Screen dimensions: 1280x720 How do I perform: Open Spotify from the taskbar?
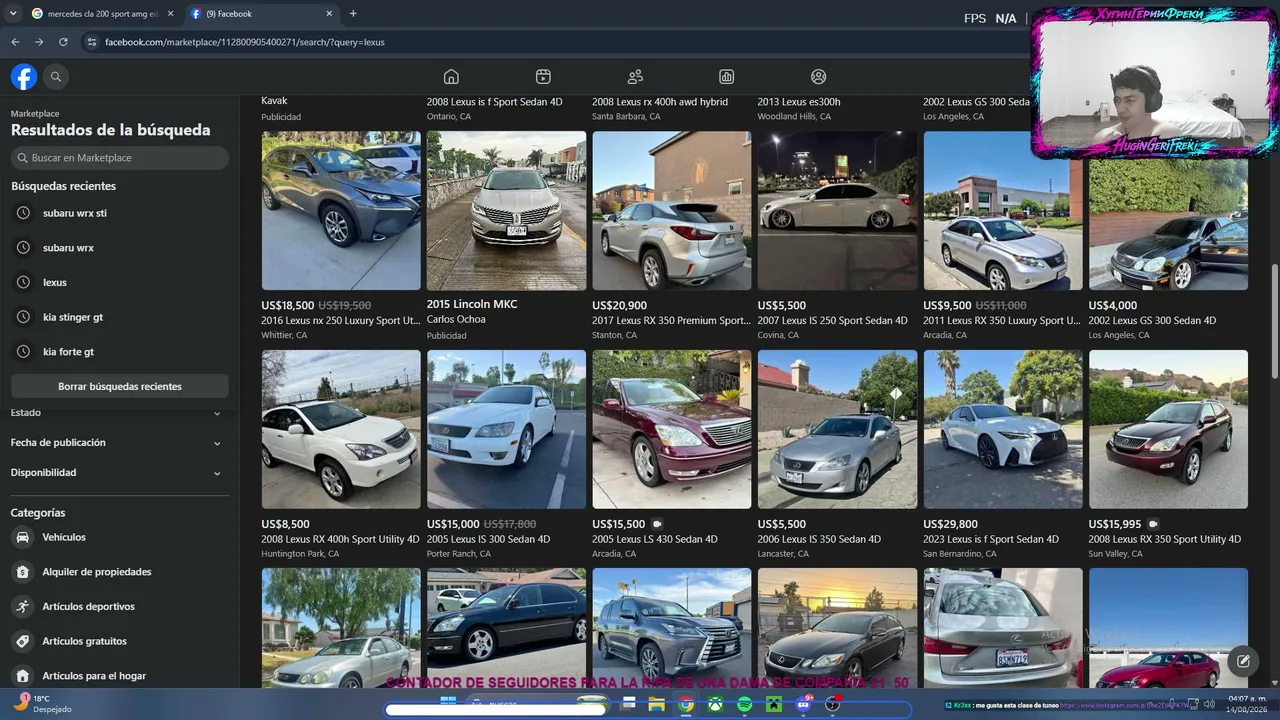(x=745, y=705)
